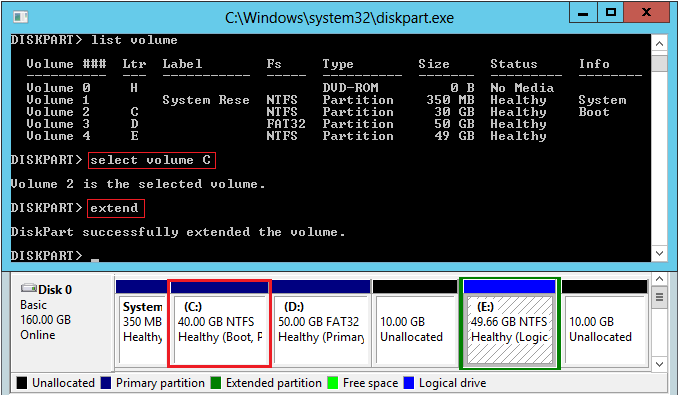Select the (E:) 49.66 GB logical drive
The image size is (679, 395).
tap(510, 323)
